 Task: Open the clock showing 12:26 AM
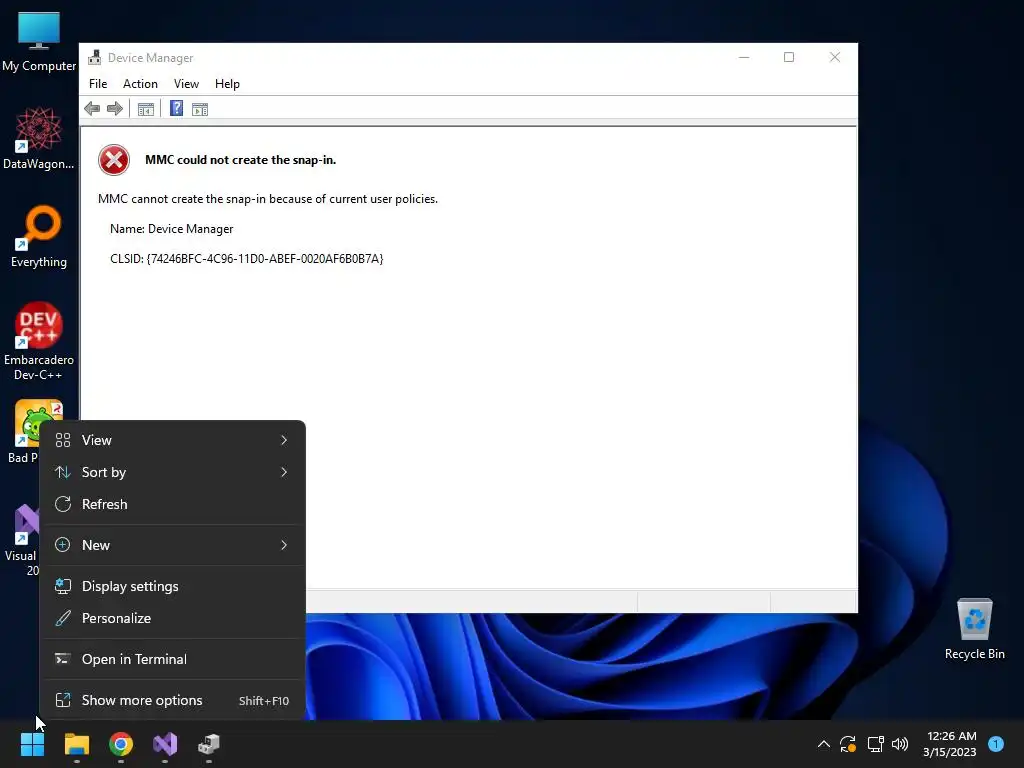click(950, 744)
